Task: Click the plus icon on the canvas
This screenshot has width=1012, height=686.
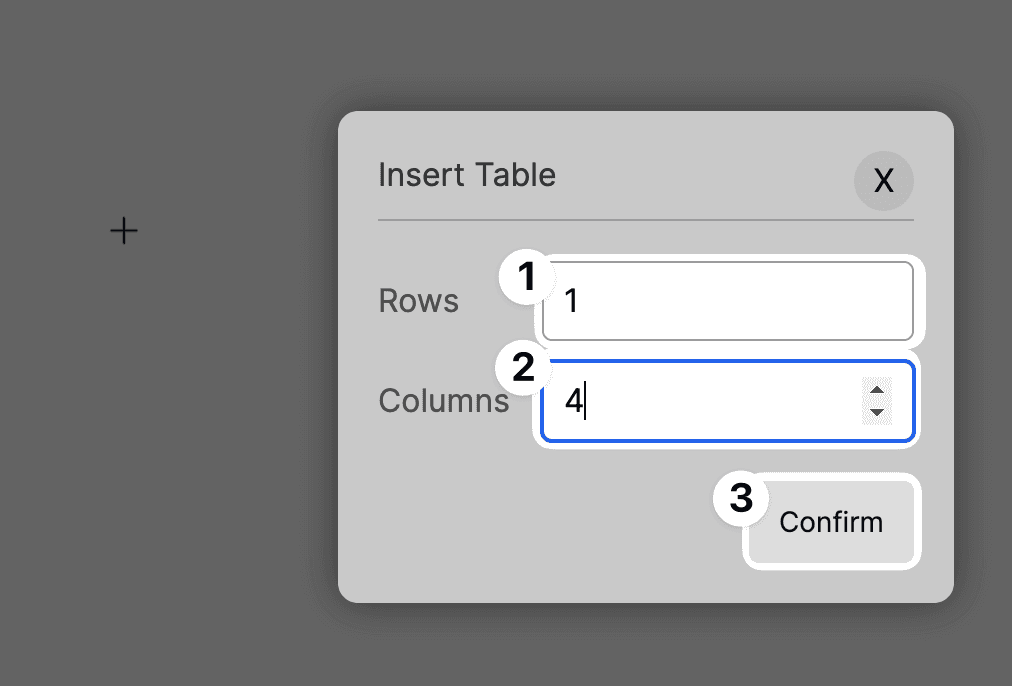Action: pos(123,230)
